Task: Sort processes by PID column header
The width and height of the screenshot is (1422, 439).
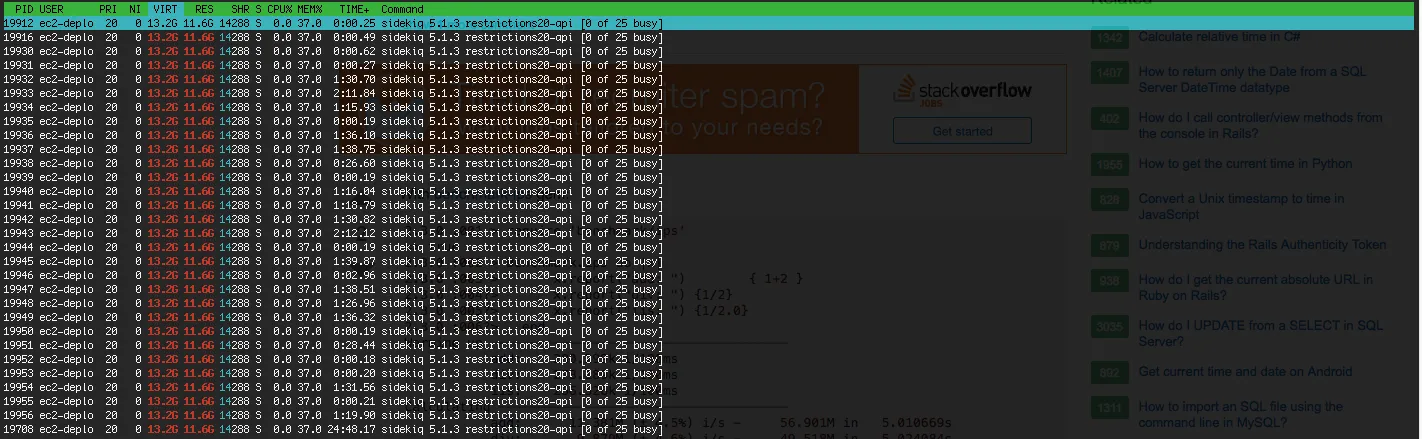Action: point(24,9)
